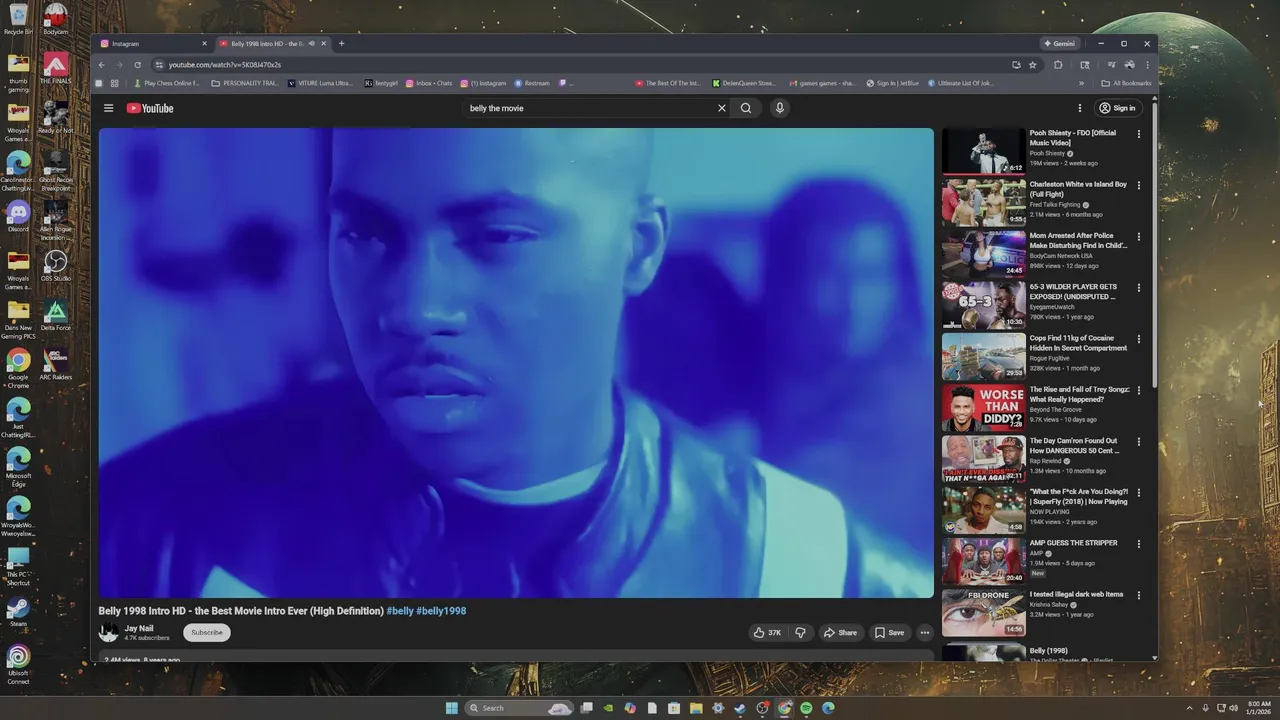The width and height of the screenshot is (1280, 720).
Task: Clear the YouTube search box text
Action: (722, 108)
